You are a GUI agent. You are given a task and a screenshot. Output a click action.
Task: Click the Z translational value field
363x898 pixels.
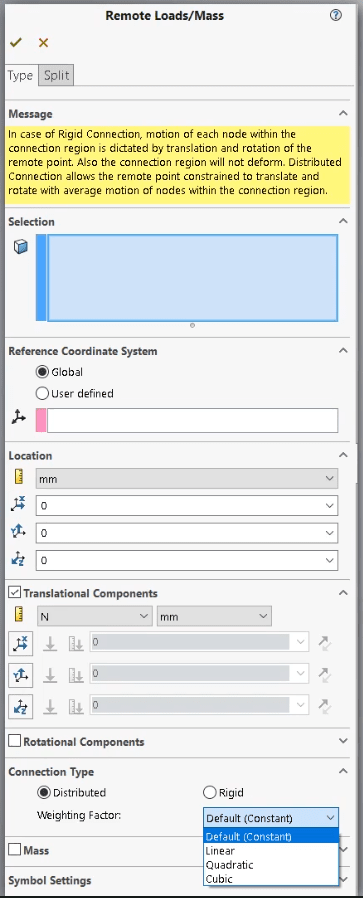click(x=190, y=704)
